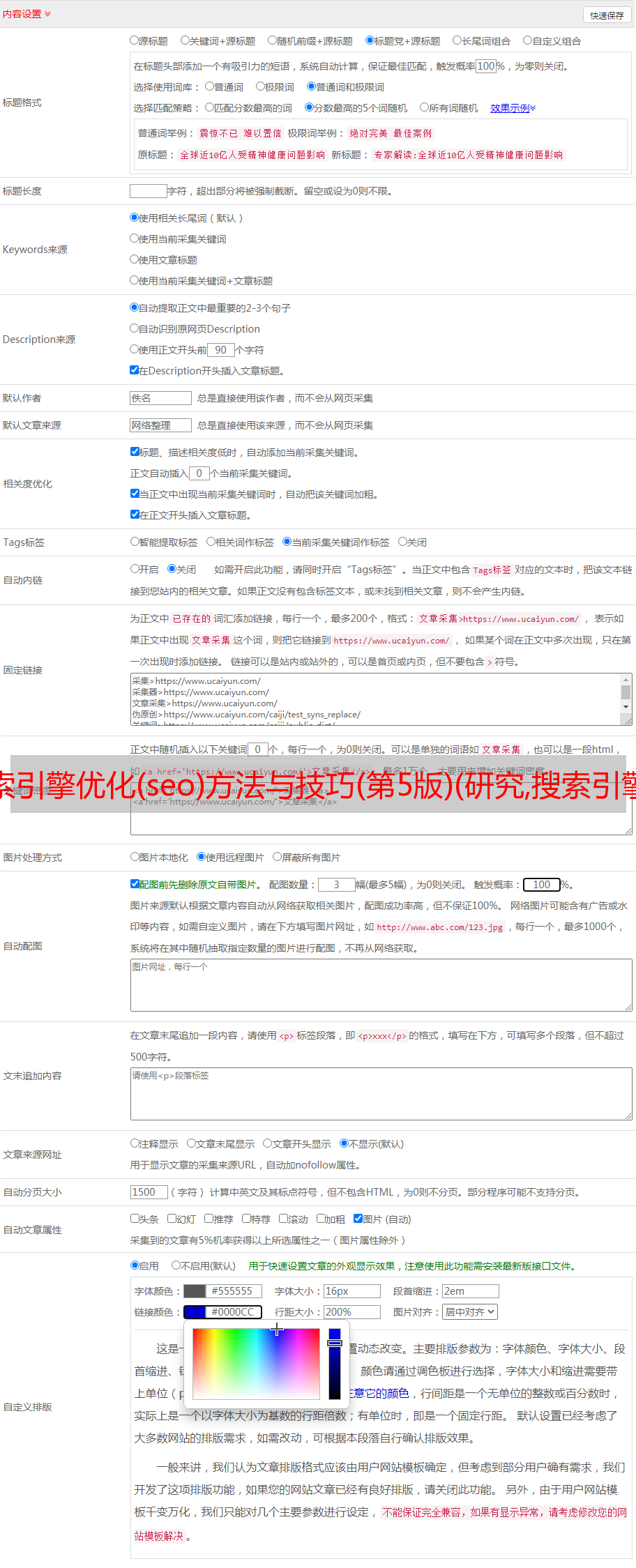Click the 链接颜色 #0000CC blue swatch
This screenshot has width=636, height=1568.
tap(195, 1312)
